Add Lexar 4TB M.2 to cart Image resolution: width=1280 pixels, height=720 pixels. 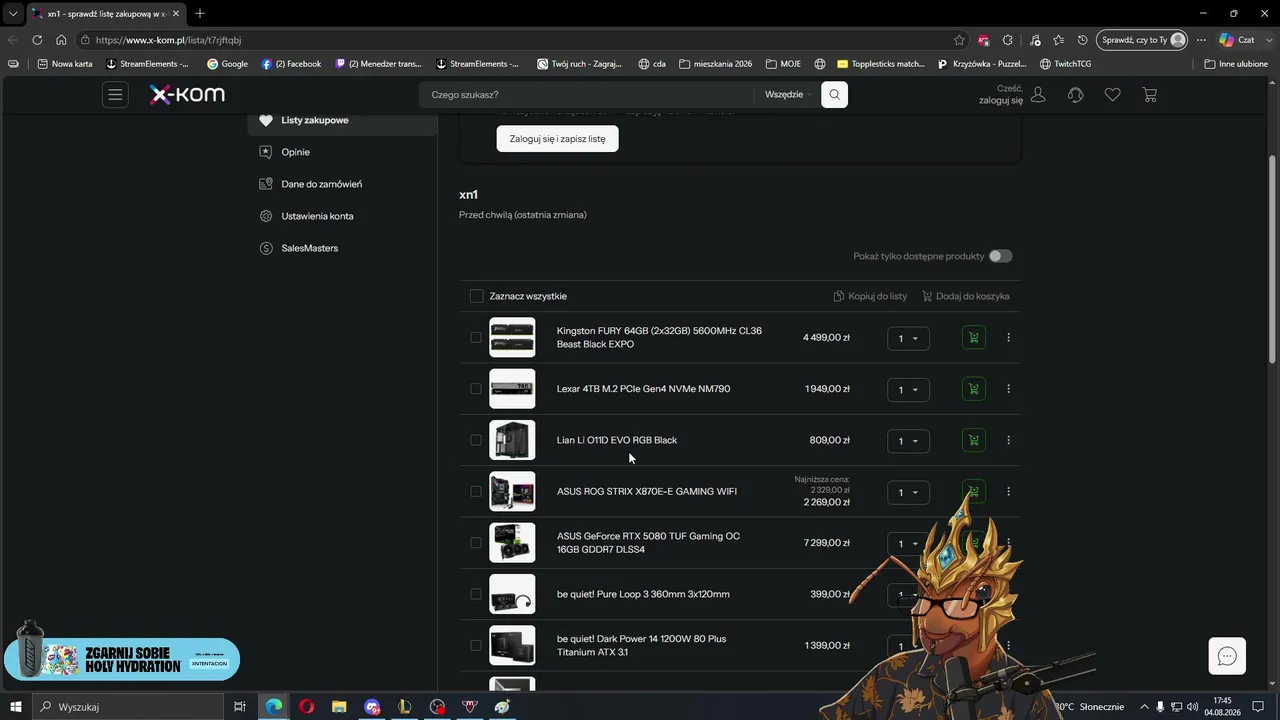[x=973, y=389]
